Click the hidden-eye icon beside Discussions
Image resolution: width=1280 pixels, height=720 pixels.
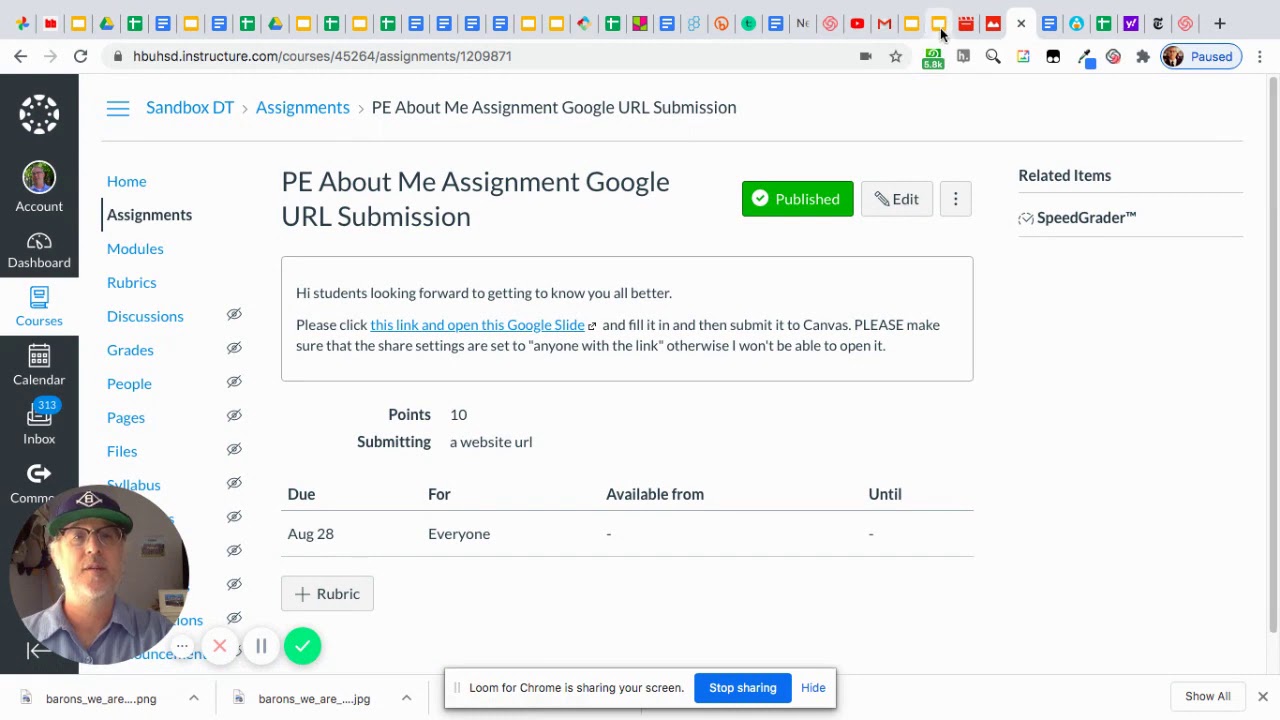[x=234, y=314]
